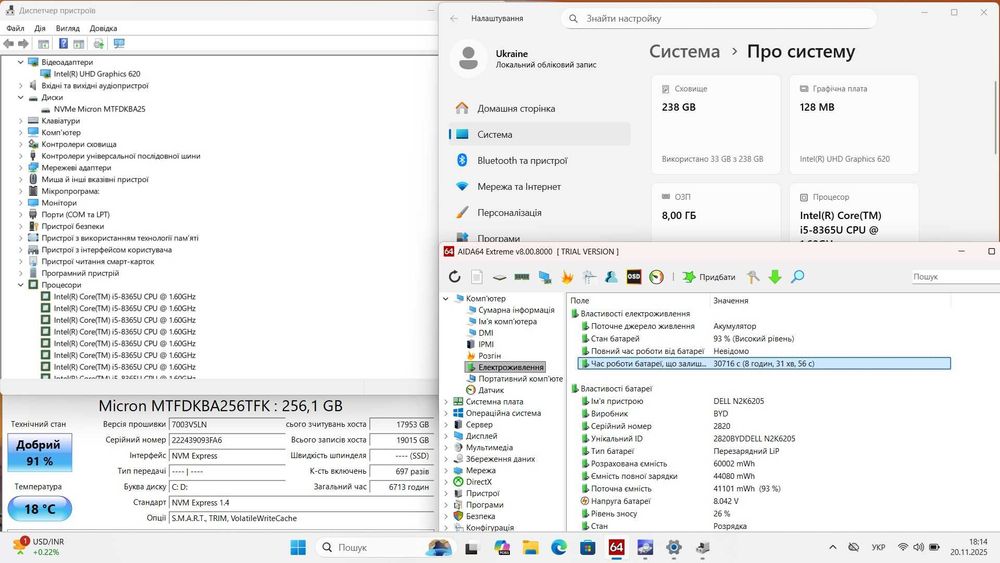1000x563 pixels.
Task: Click the Windows Start button
Action: tap(298, 547)
